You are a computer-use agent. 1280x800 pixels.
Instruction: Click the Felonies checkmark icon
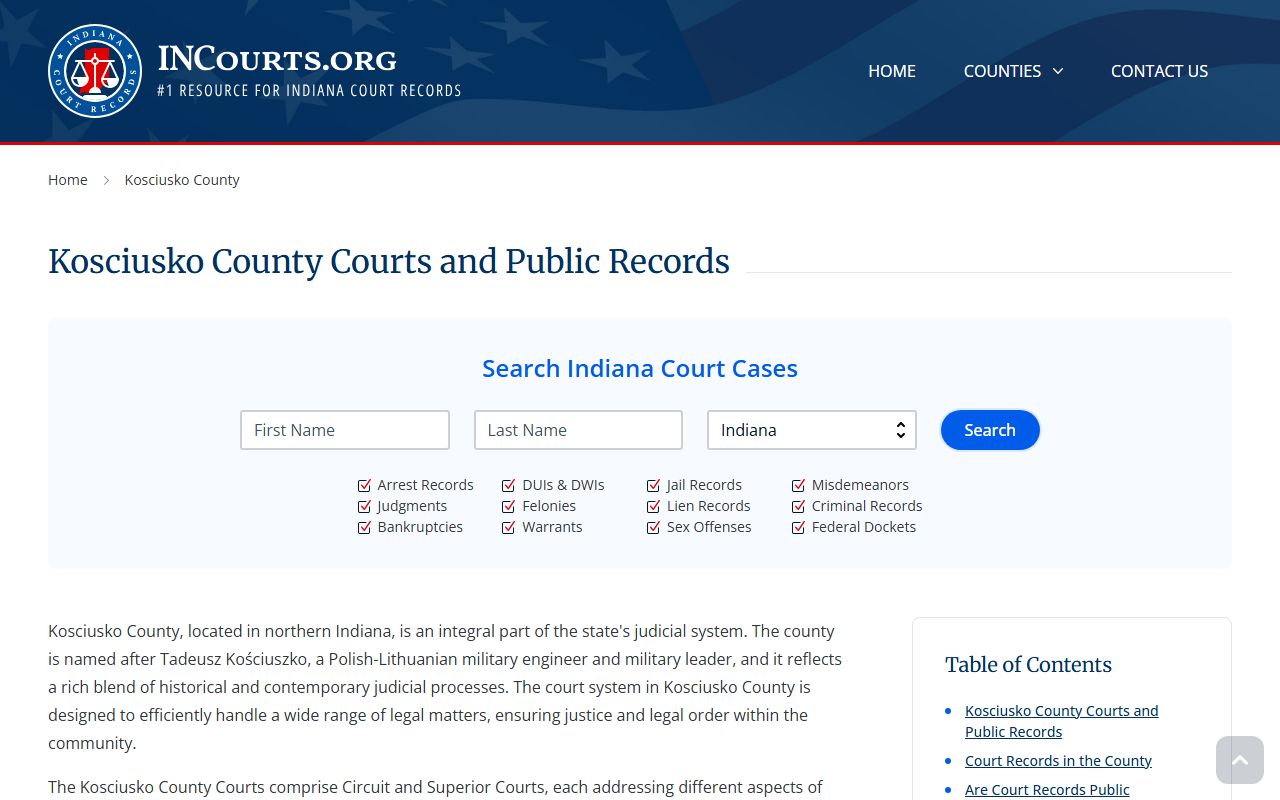click(x=509, y=506)
